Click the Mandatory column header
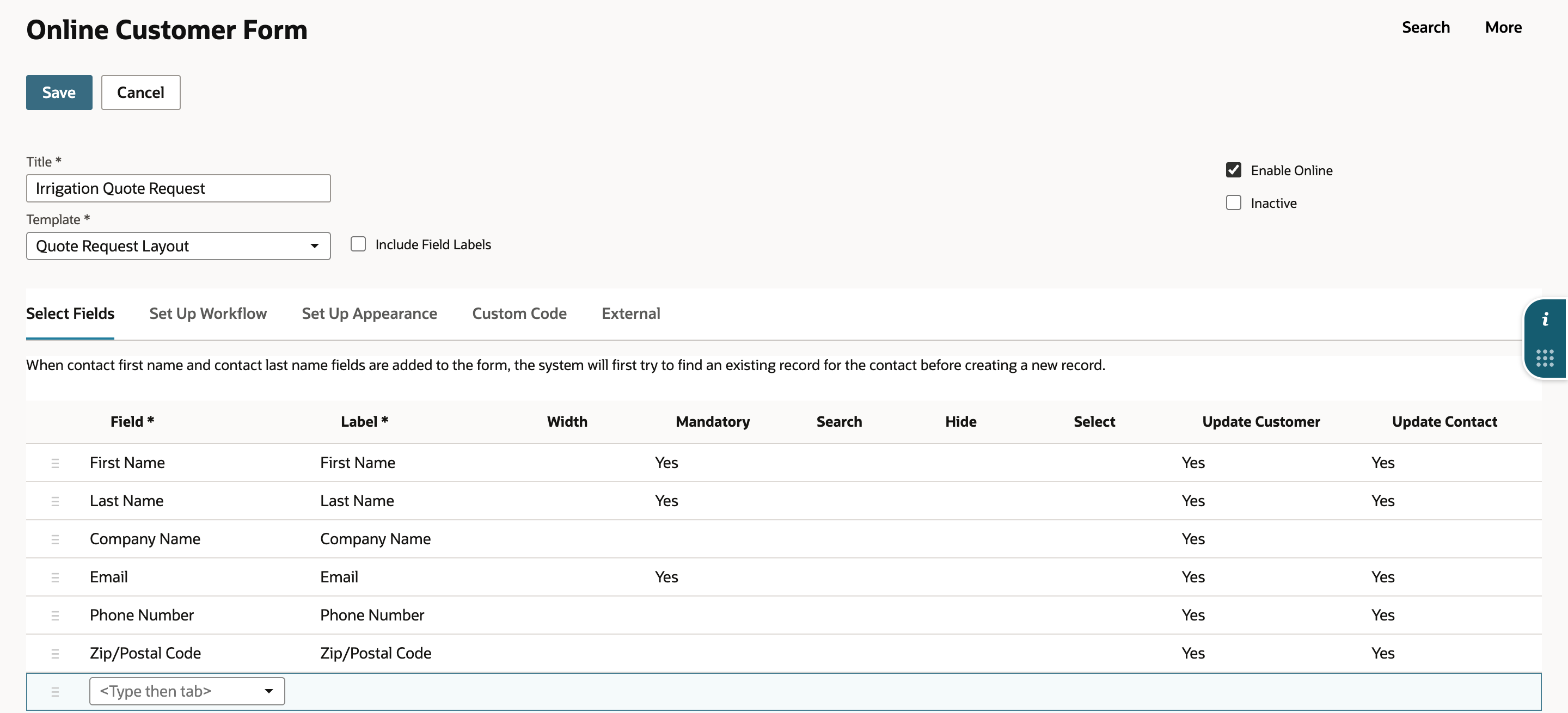 point(713,422)
